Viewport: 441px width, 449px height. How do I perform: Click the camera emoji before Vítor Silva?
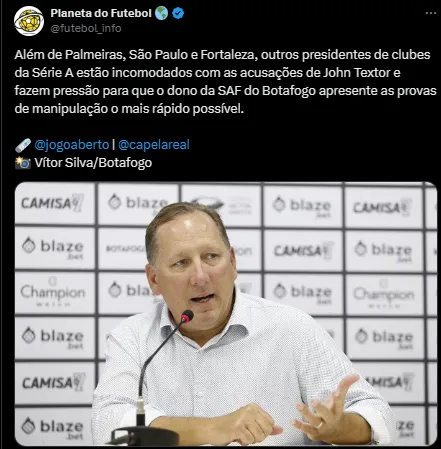click(x=23, y=163)
